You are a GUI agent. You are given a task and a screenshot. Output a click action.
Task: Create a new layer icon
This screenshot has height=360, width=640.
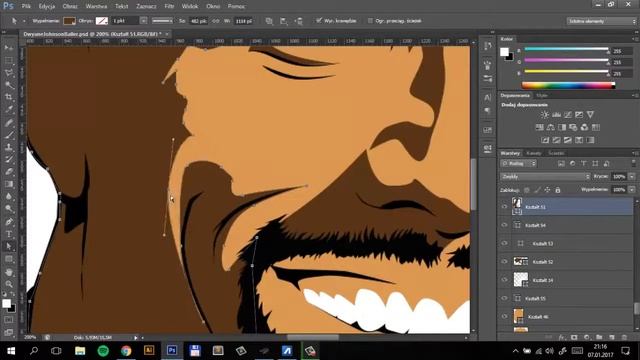[611, 337]
